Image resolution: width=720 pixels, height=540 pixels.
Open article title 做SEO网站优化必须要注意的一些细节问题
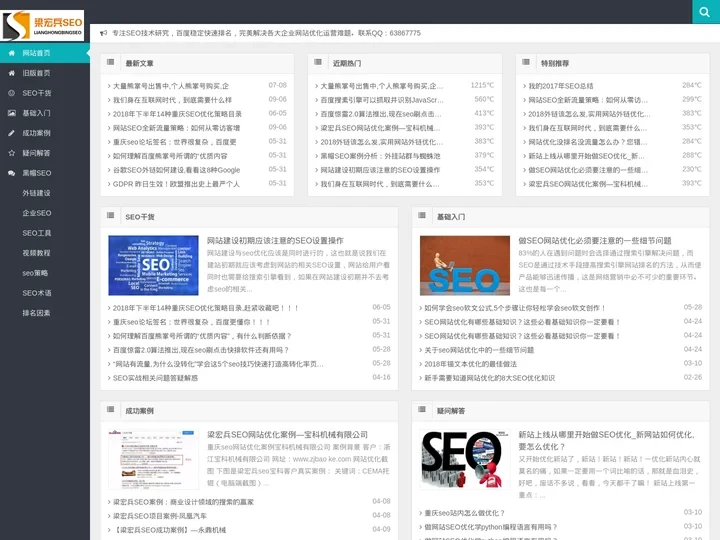(x=595, y=241)
